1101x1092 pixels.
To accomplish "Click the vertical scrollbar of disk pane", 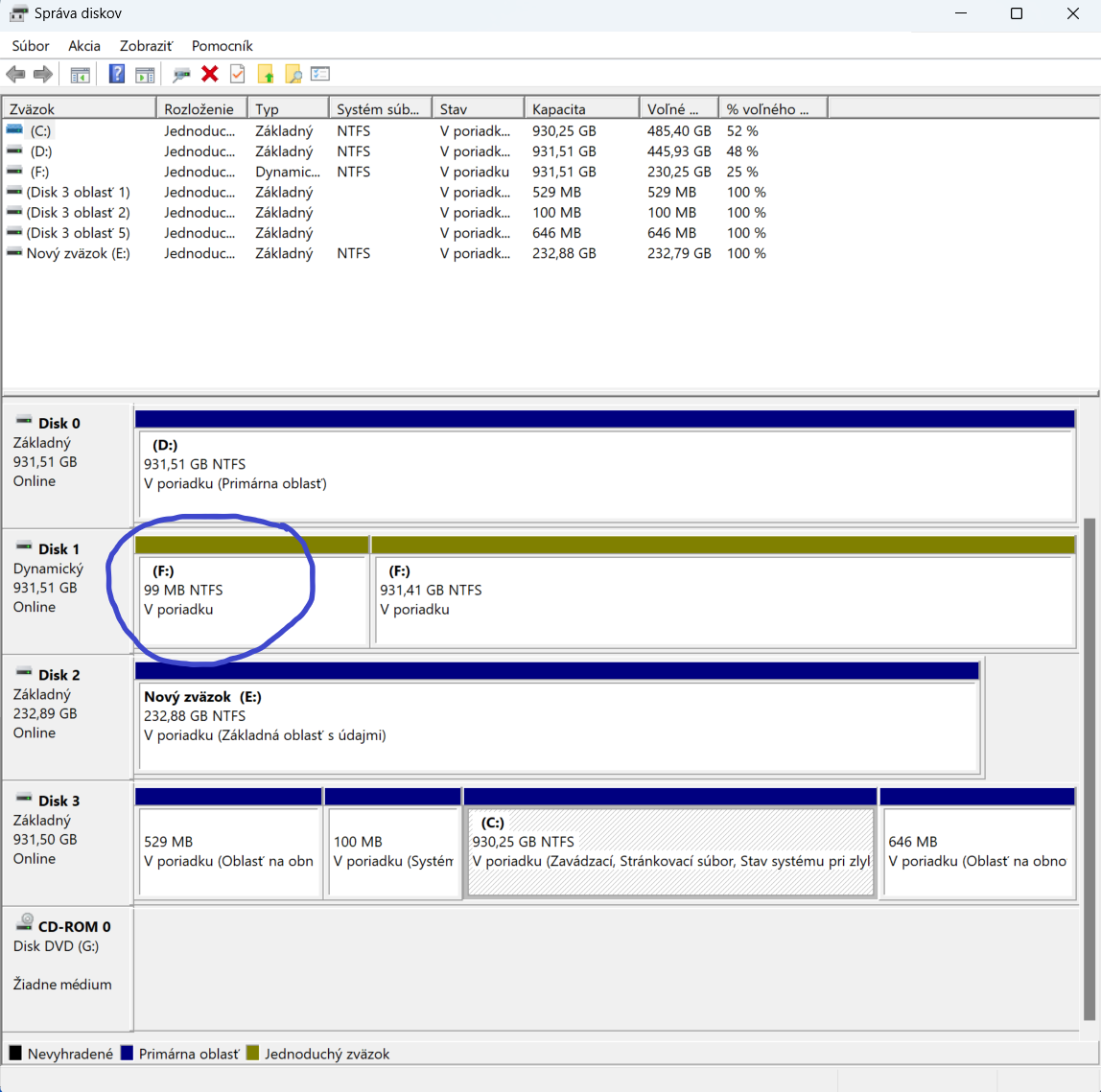I will (1089, 769).
